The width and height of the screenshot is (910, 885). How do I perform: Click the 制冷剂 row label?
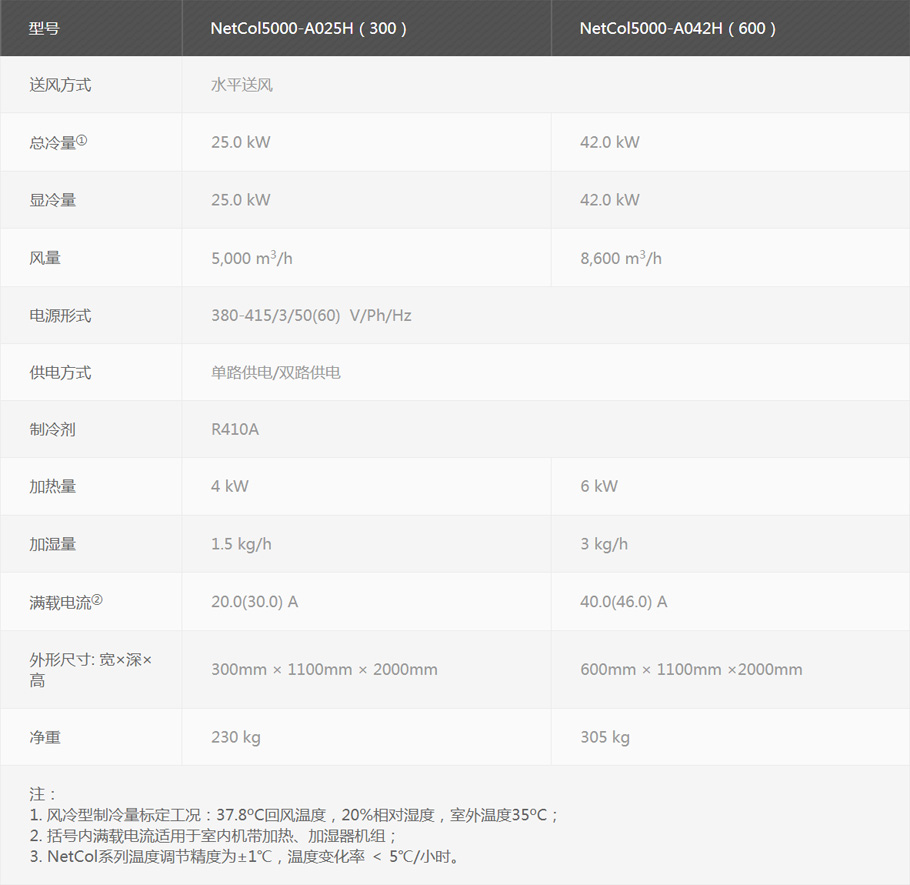pyautogui.click(x=53, y=429)
